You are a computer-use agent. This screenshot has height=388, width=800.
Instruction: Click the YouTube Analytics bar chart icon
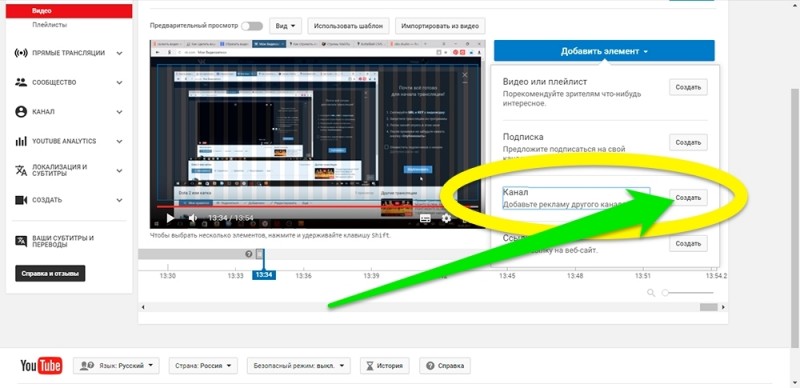pyautogui.click(x=21, y=141)
